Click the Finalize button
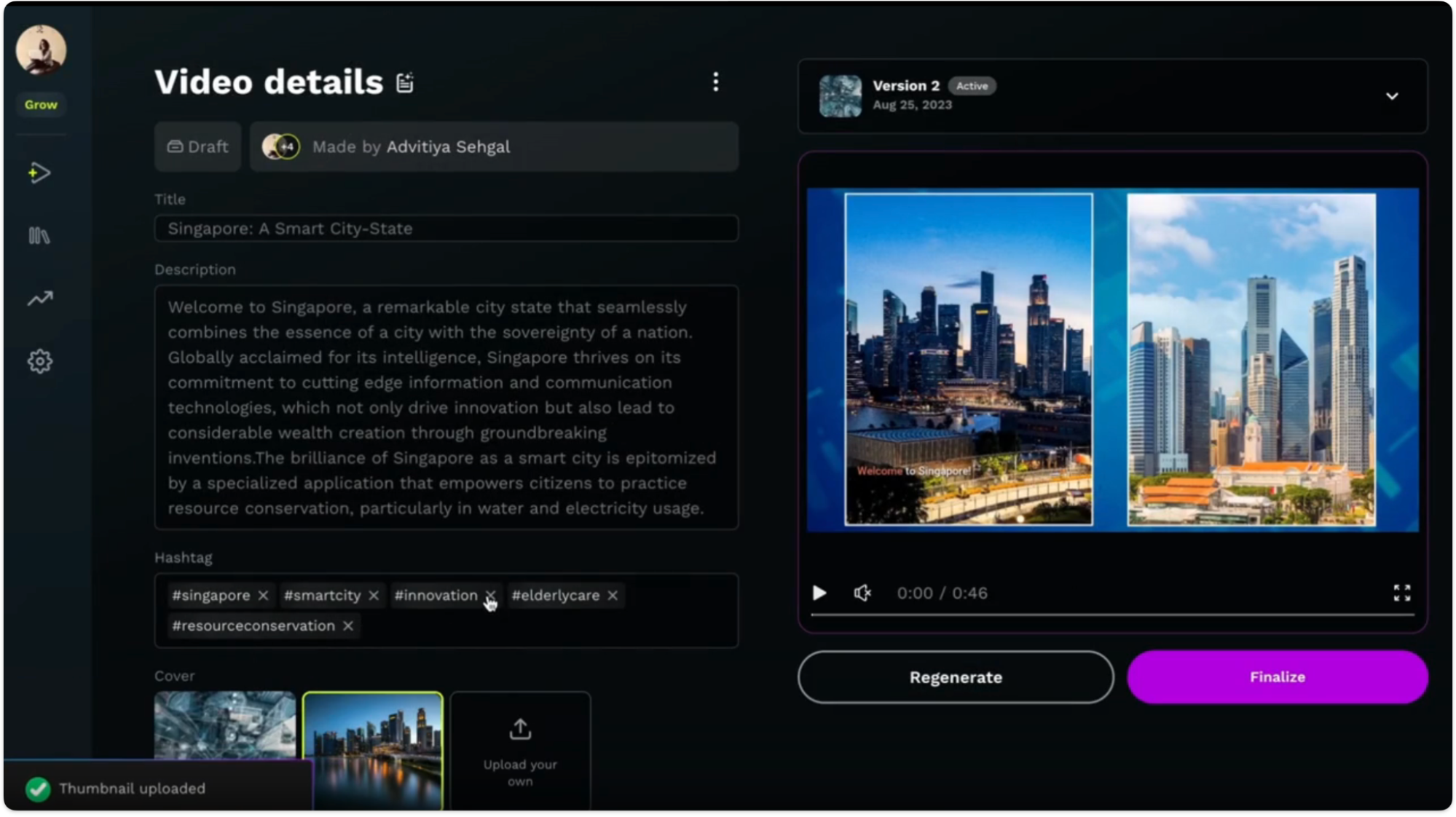The height and width of the screenshot is (817, 1456). click(1277, 677)
